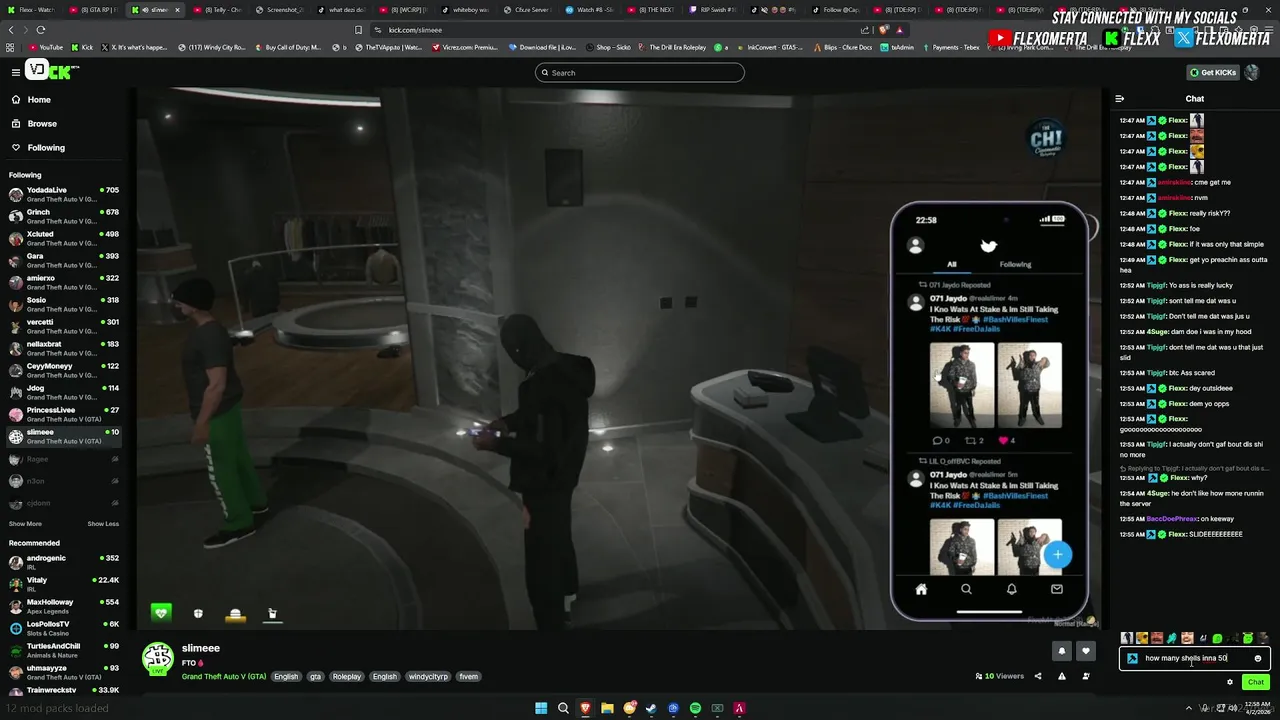Open Windows taskbar search
The image size is (1280, 720).
563,708
